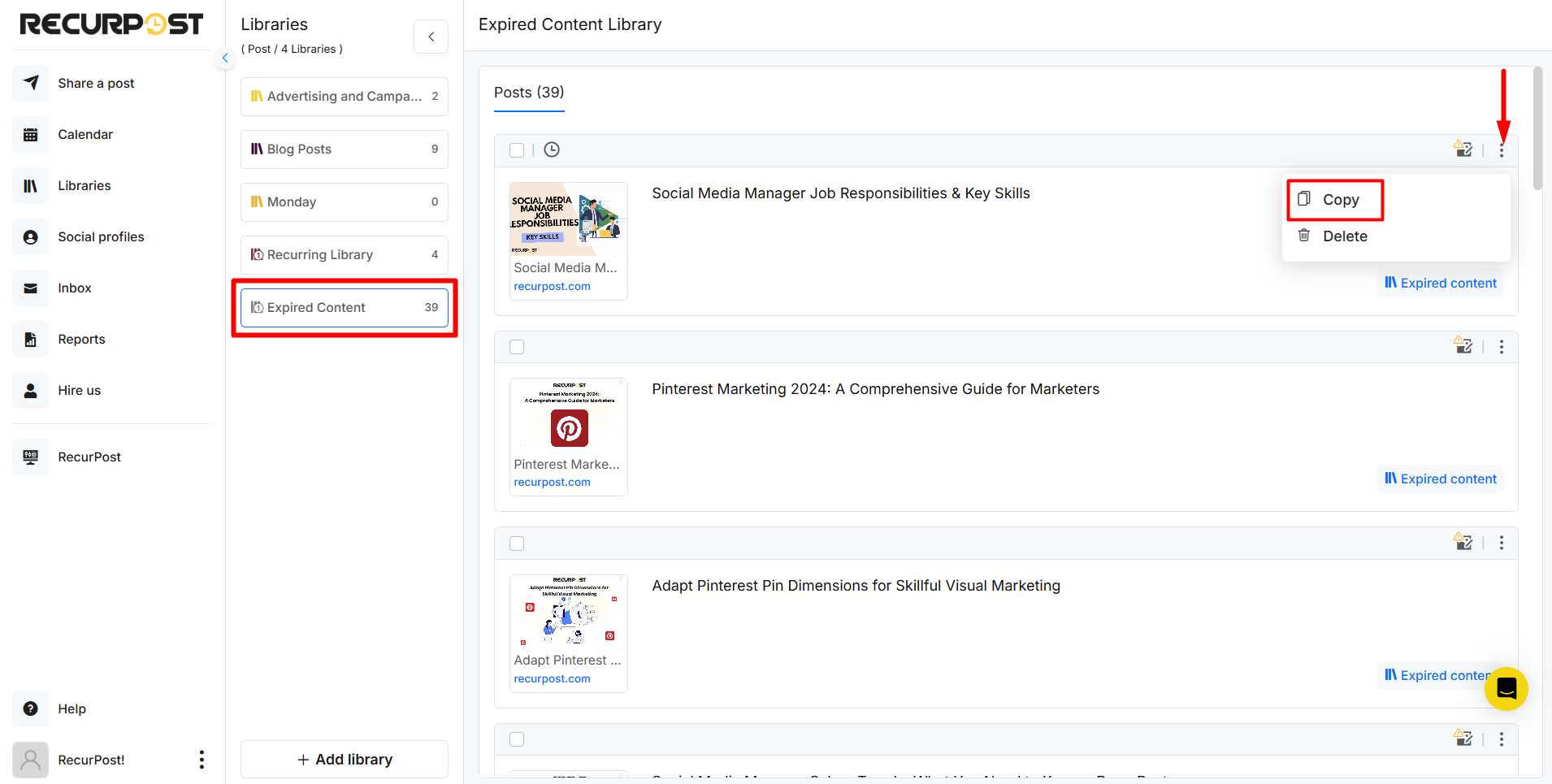Image resolution: width=1552 pixels, height=784 pixels.
Task: Open the Monday library
Action: coord(345,202)
